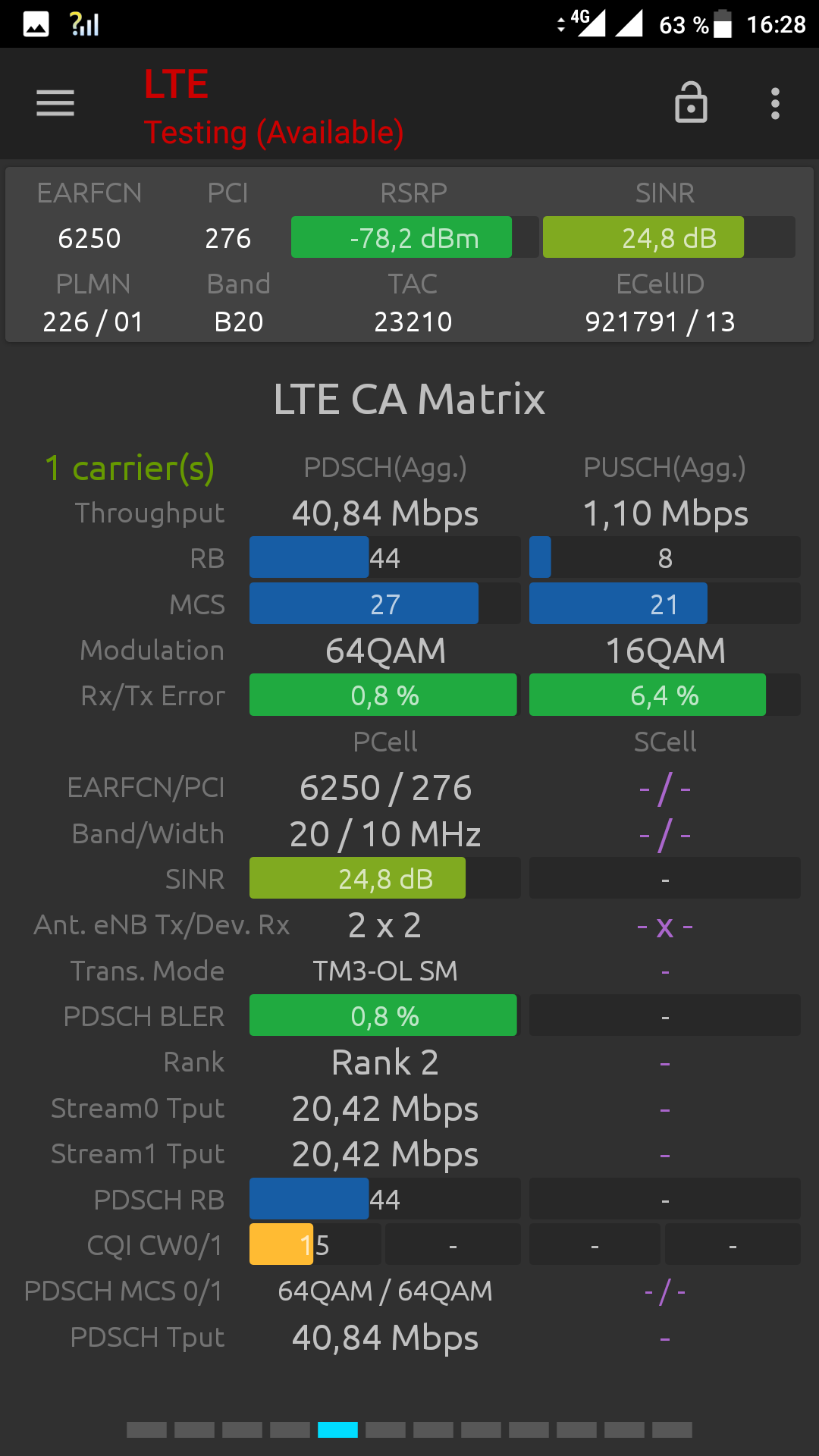The image size is (819, 1456).
Task: Tap the battery icon in status bar
Action: pyautogui.click(x=723, y=24)
